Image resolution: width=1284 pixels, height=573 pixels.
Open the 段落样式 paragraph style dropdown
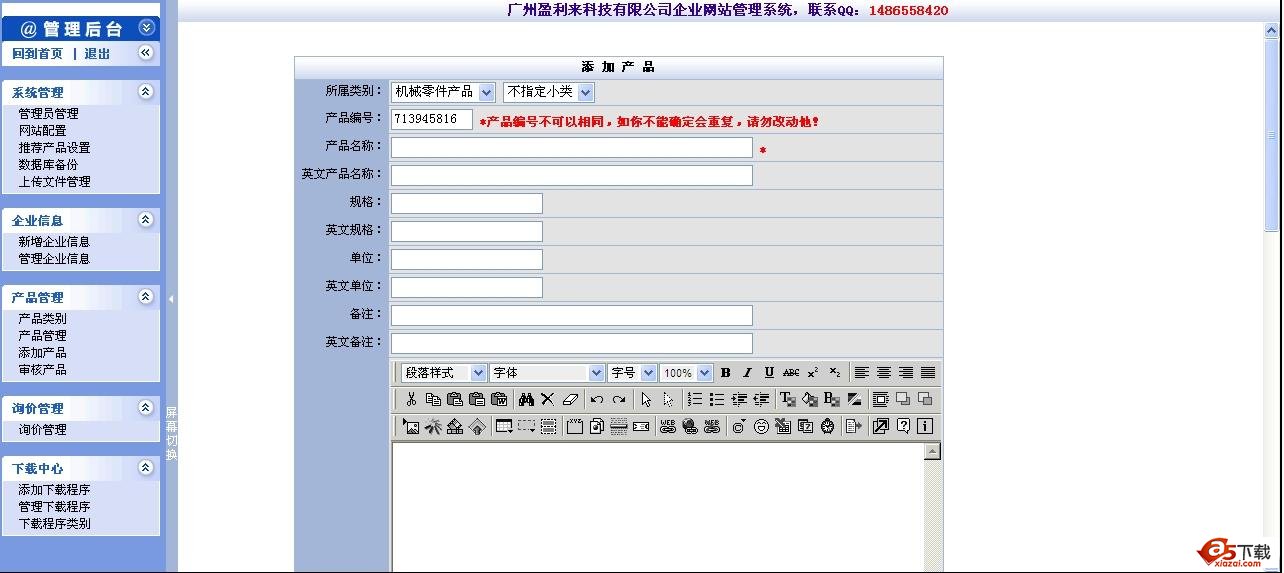[443, 373]
